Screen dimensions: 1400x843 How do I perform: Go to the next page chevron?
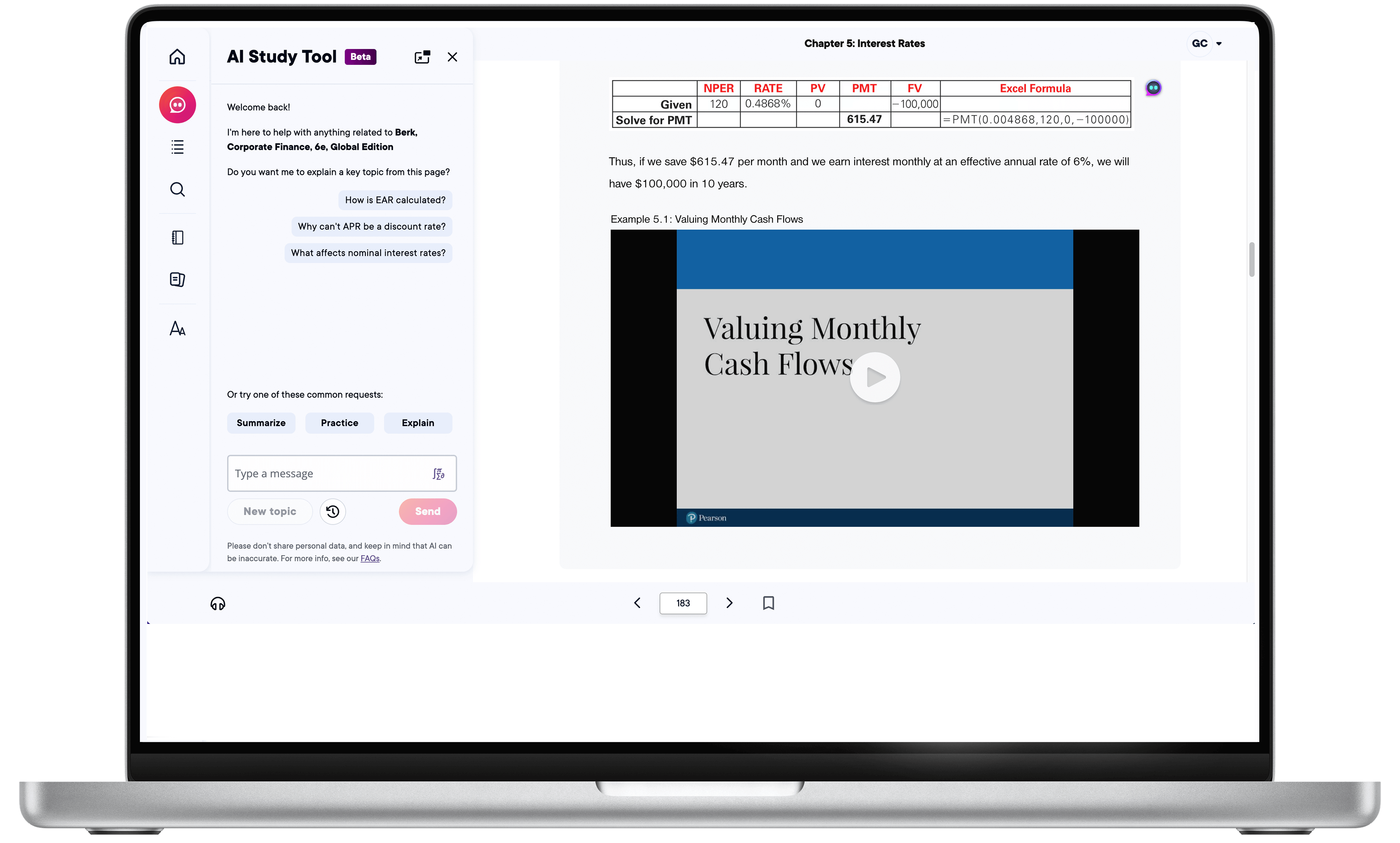[730, 603]
